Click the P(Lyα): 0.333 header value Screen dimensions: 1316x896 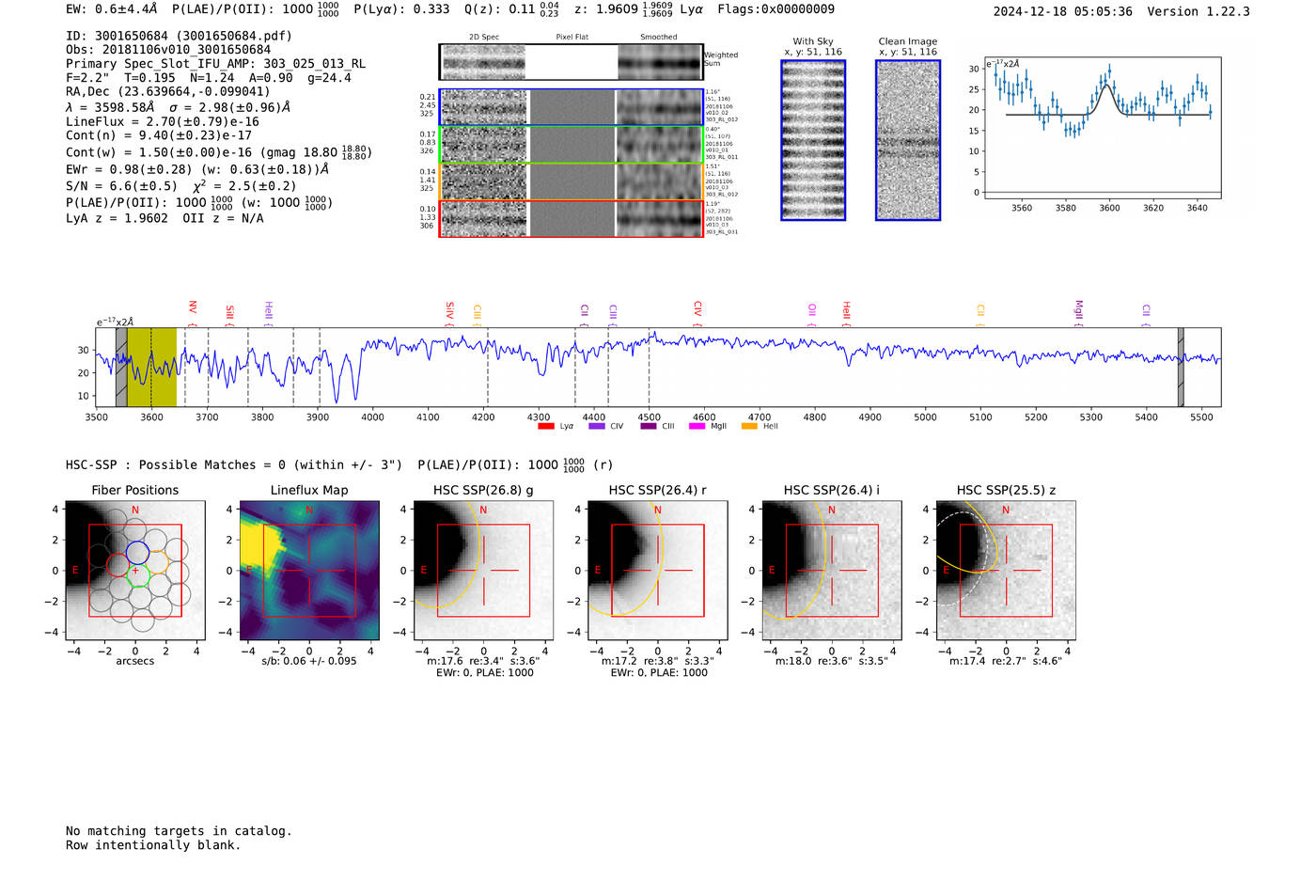(x=401, y=9)
